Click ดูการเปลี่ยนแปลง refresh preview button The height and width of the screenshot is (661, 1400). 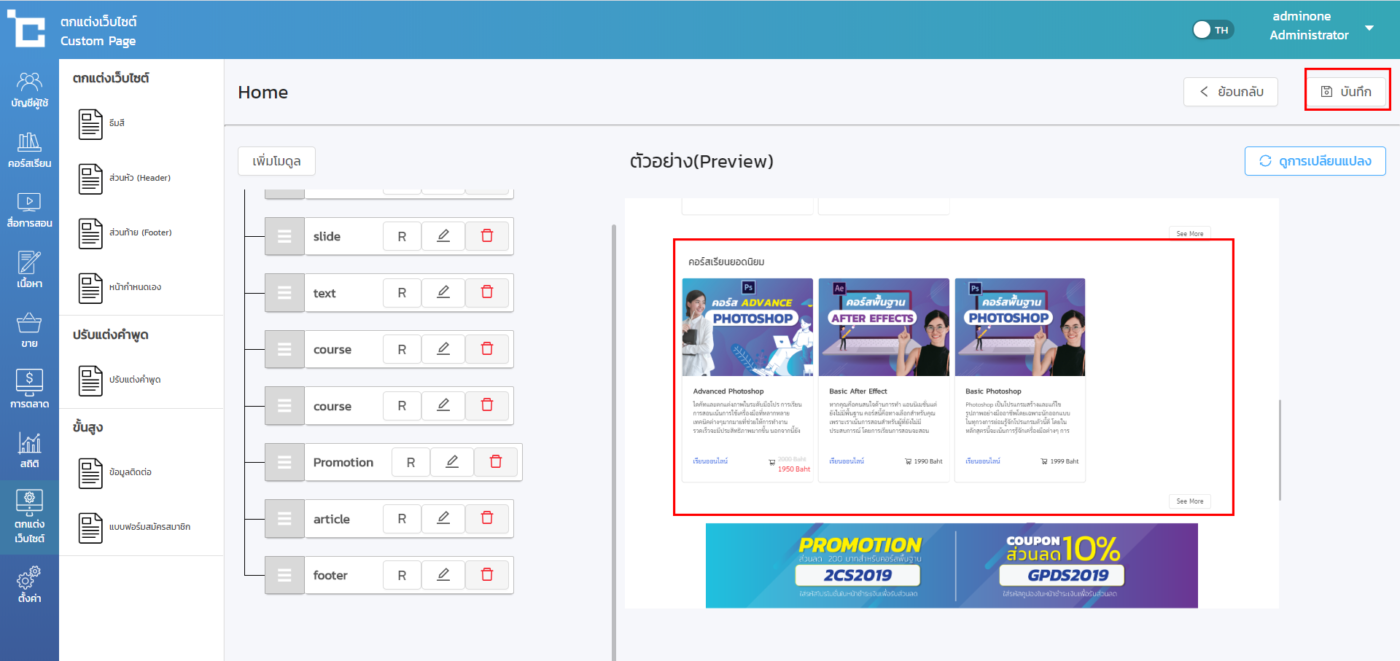click(x=1315, y=161)
